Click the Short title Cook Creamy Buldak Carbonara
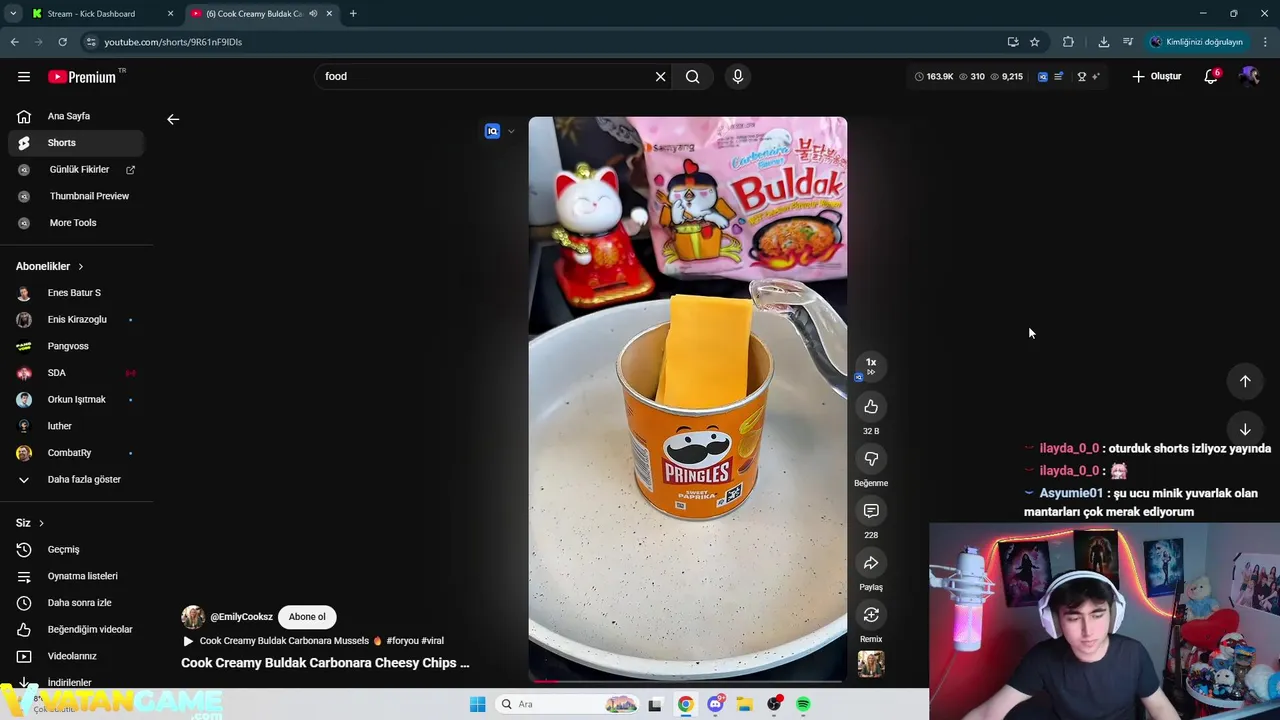This screenshot has height=720, width=1280. tap(325, 663)
